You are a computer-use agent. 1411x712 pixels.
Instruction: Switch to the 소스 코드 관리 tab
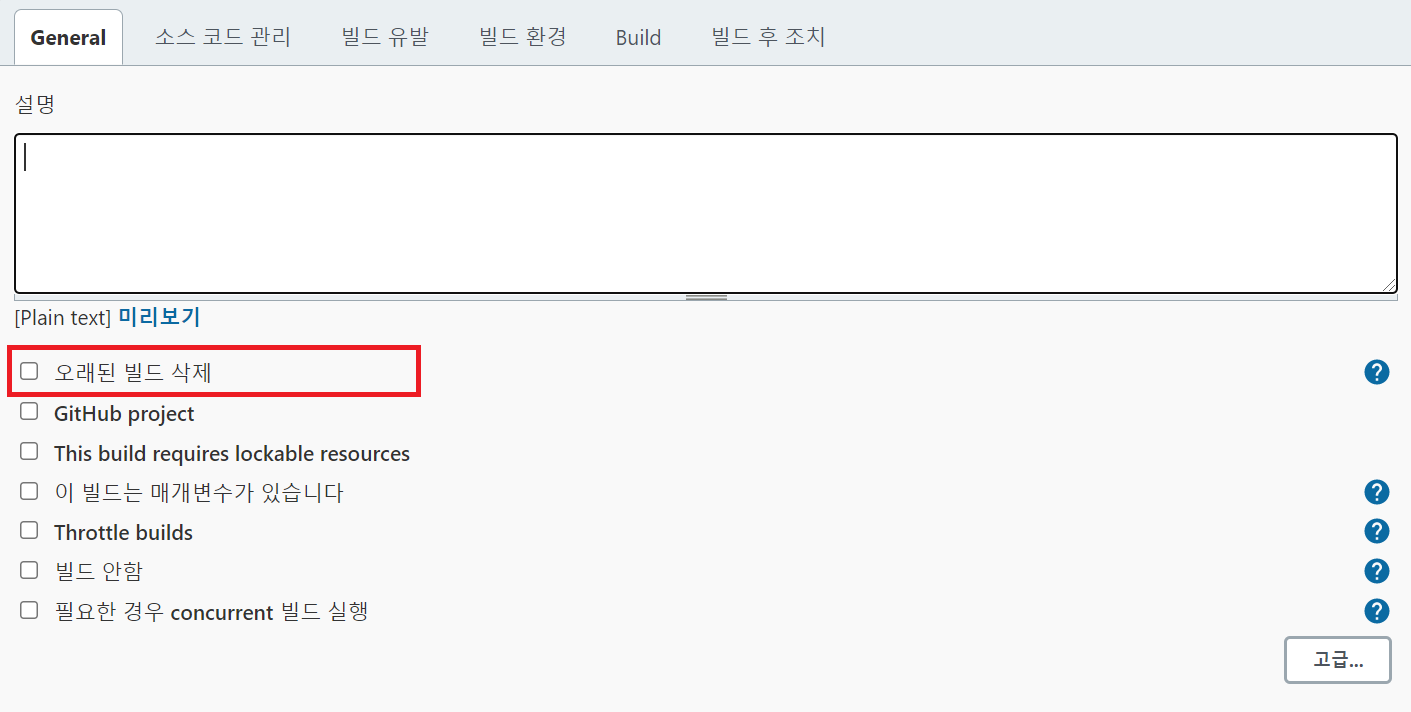(x=222, y=36)
